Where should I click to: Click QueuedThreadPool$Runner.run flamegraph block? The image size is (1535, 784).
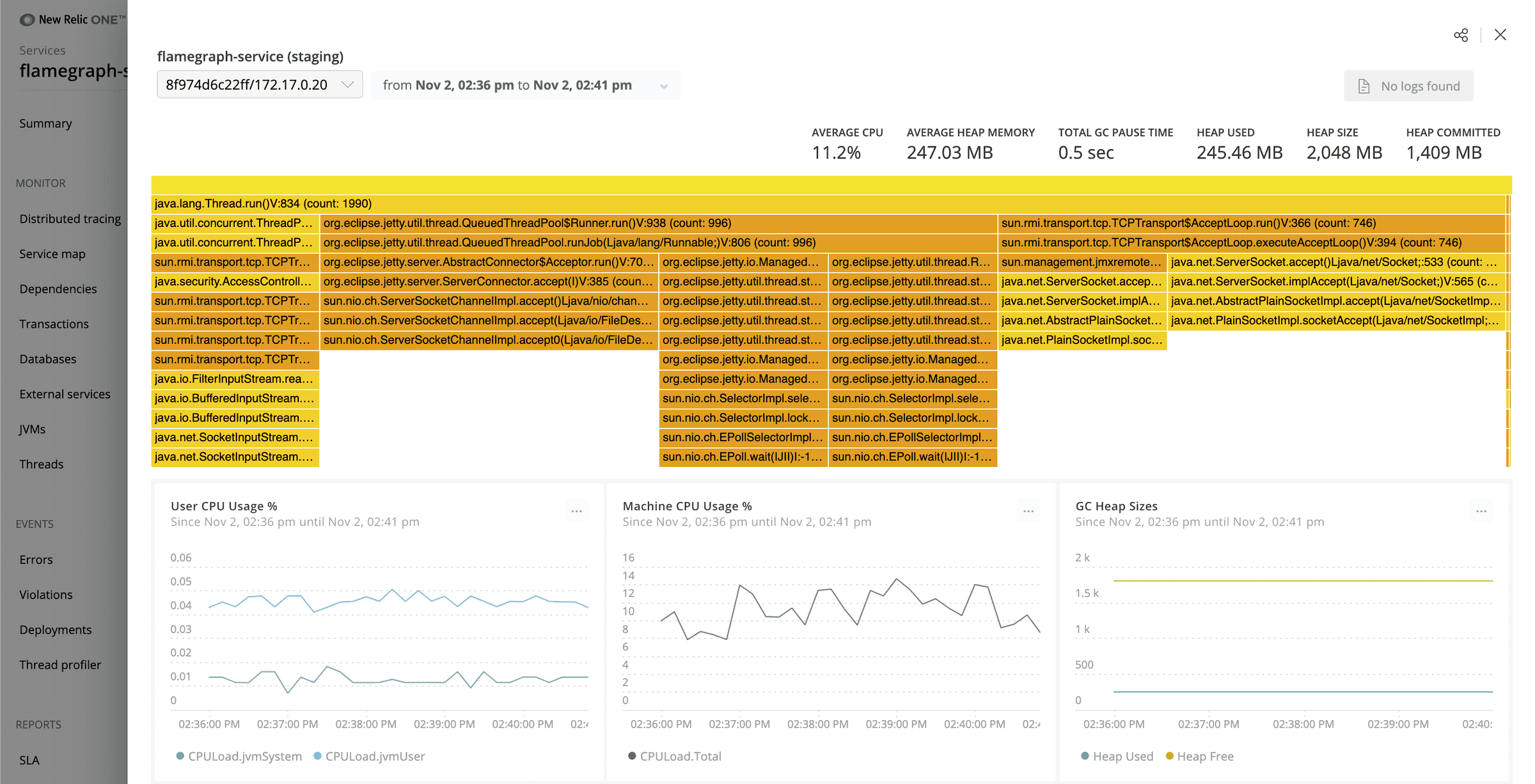657,223
